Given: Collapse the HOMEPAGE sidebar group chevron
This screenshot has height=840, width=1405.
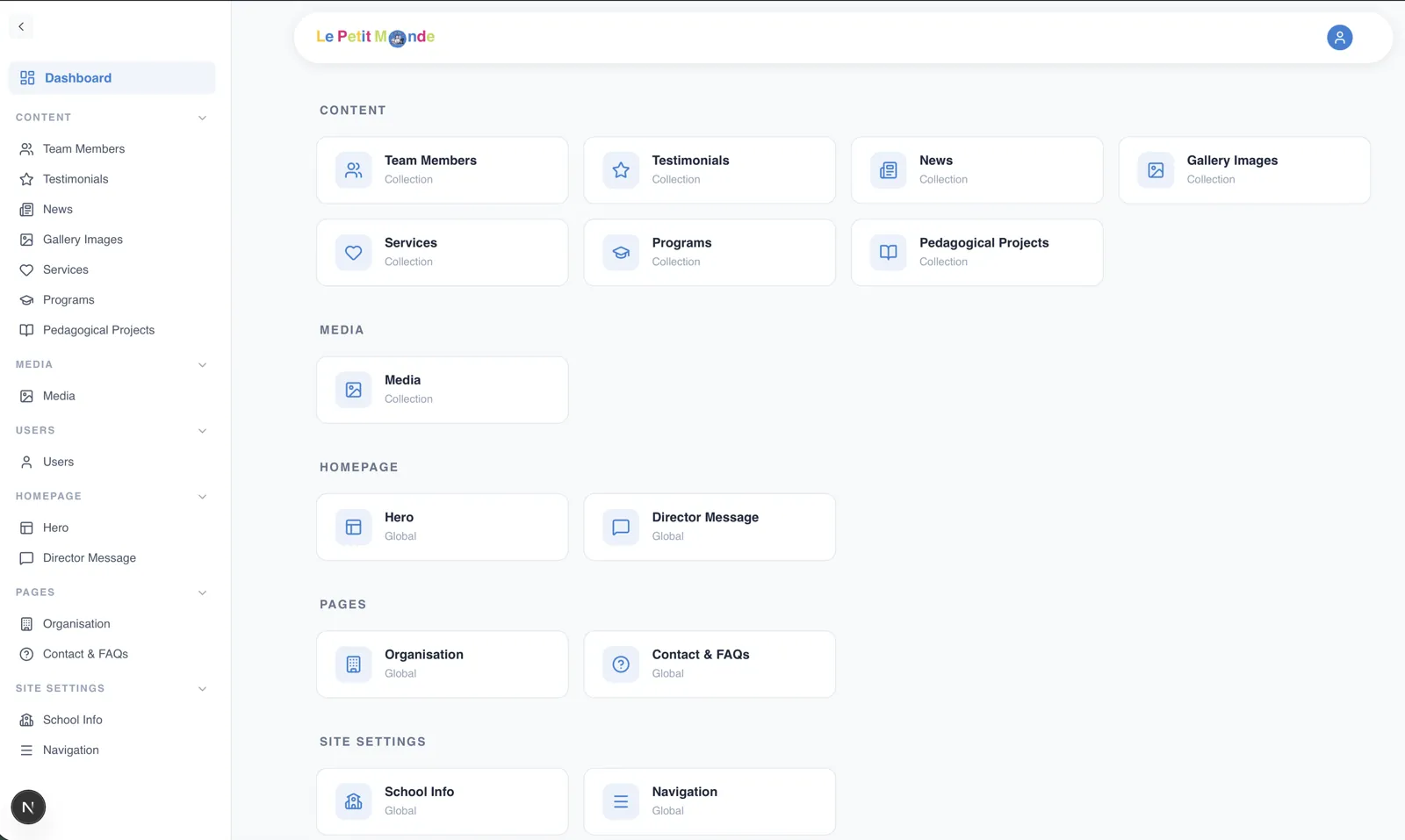Looking at the screenshot, I should (203, 497).
